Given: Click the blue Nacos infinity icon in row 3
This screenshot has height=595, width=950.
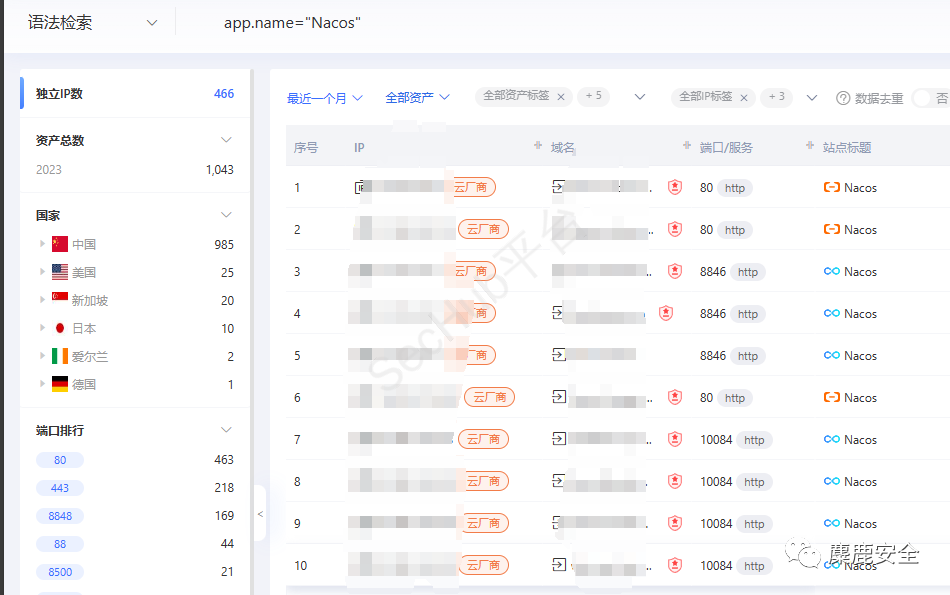Looking at the screenshot, I should [831, 271].
